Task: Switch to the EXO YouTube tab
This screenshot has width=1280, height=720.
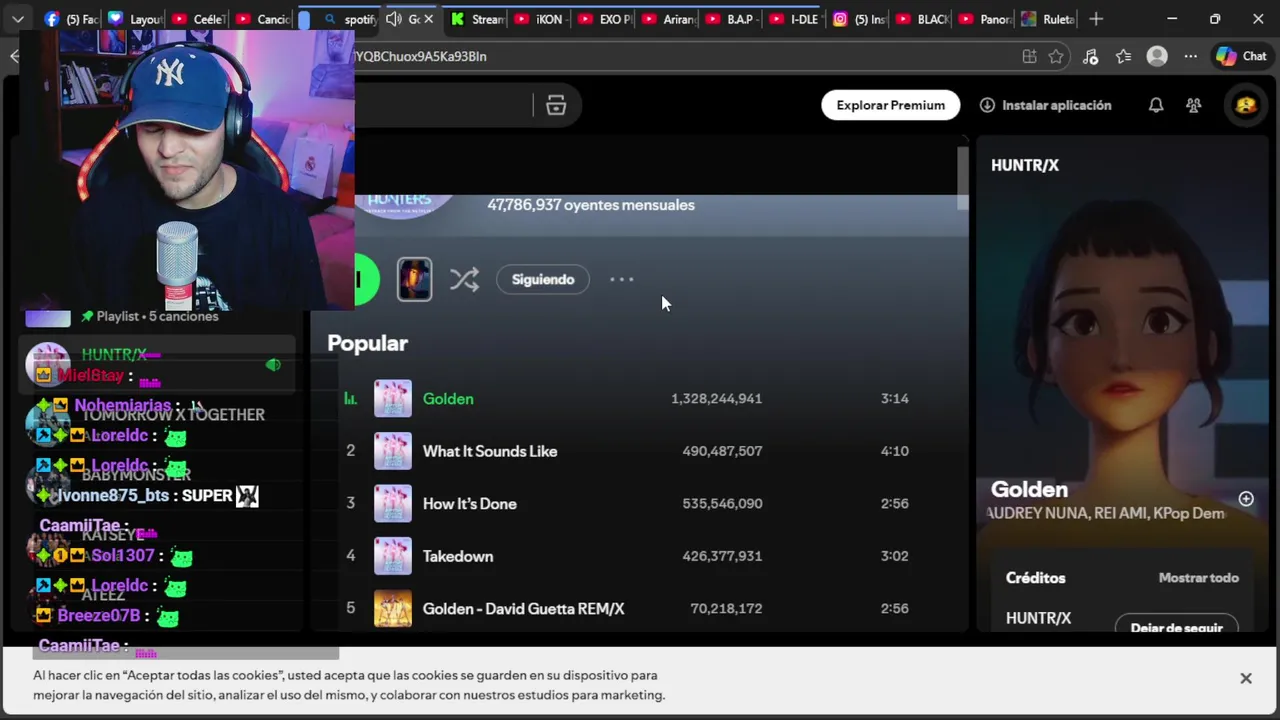Action: (602, 19)
